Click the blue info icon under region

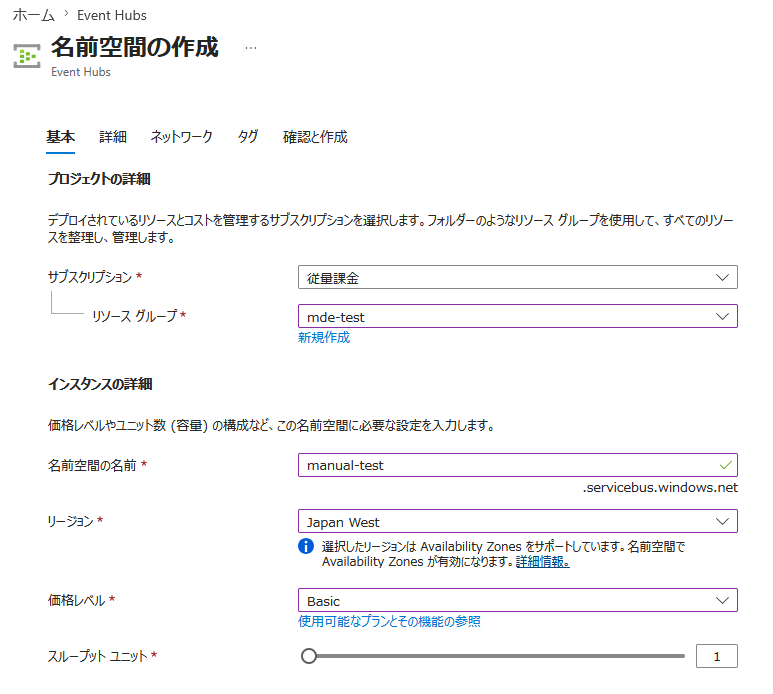pyautogui.click(x=306, y=546)
